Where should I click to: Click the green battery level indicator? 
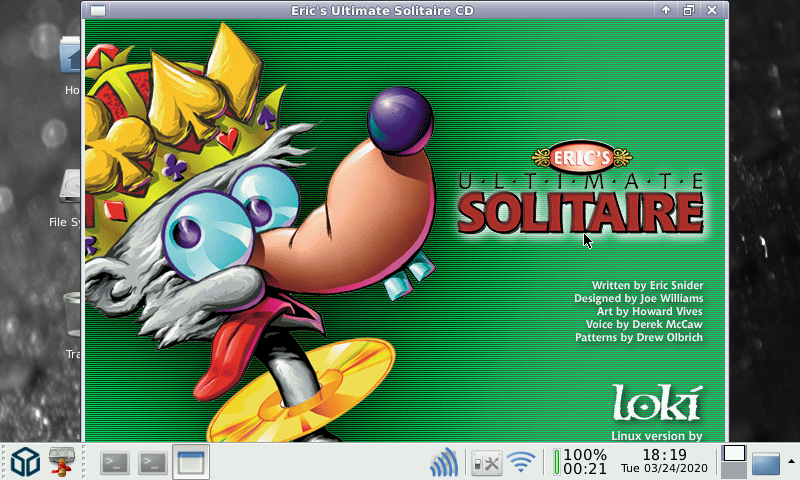pos(557,462)
